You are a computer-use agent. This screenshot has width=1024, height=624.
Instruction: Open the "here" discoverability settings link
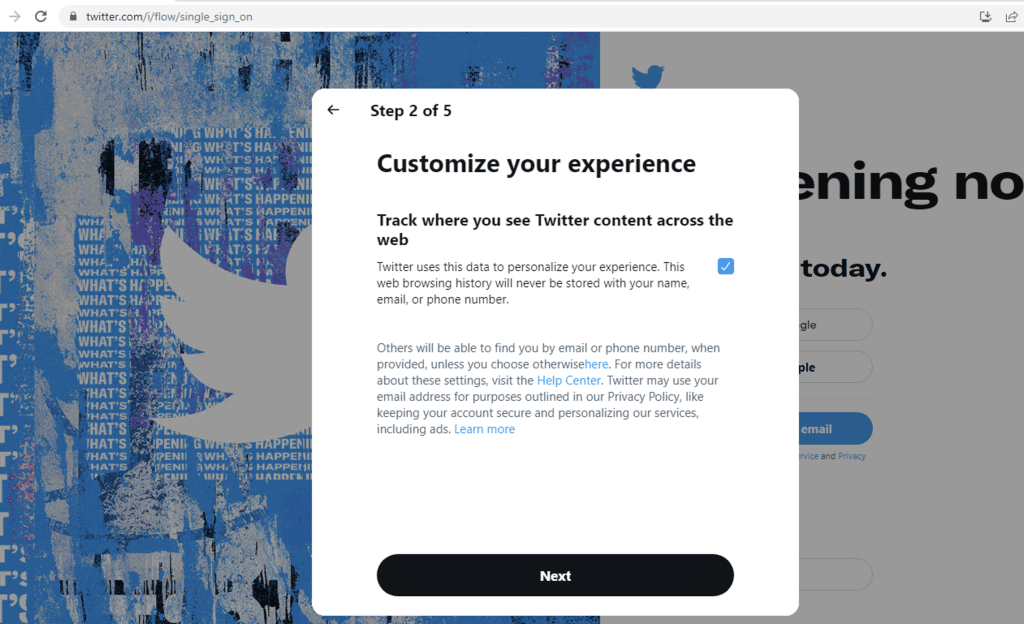coord(596,364)
